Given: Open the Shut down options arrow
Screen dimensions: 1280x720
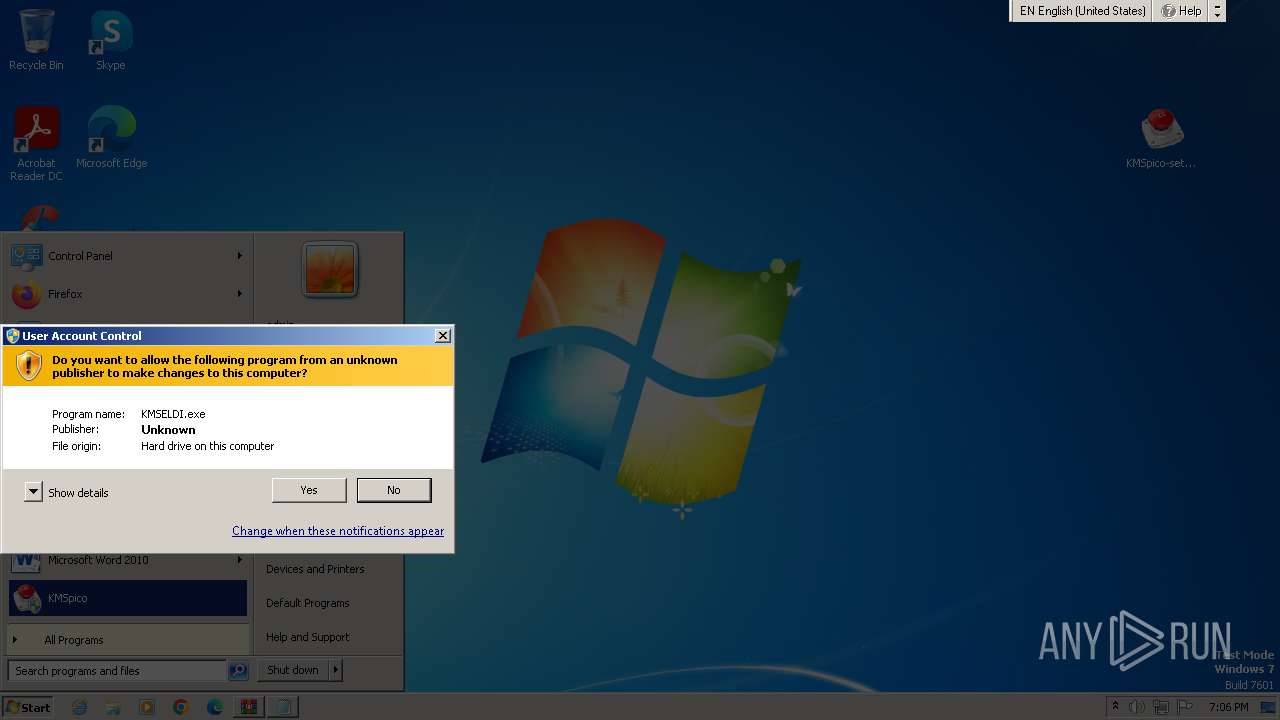Looking at the screenshot, I should coord(336,670).
